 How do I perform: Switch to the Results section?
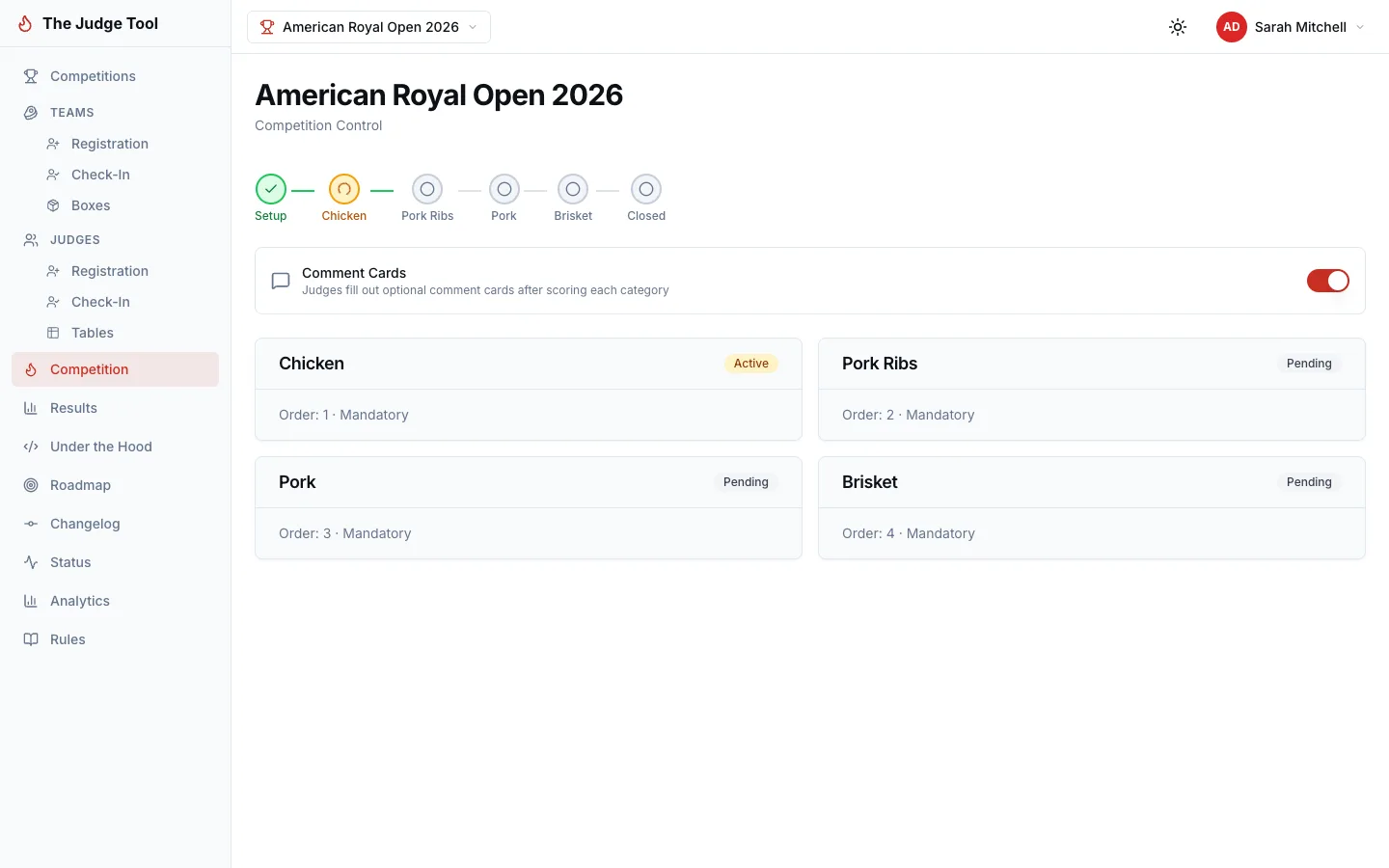pyautogui.click(x=73, y=408)
